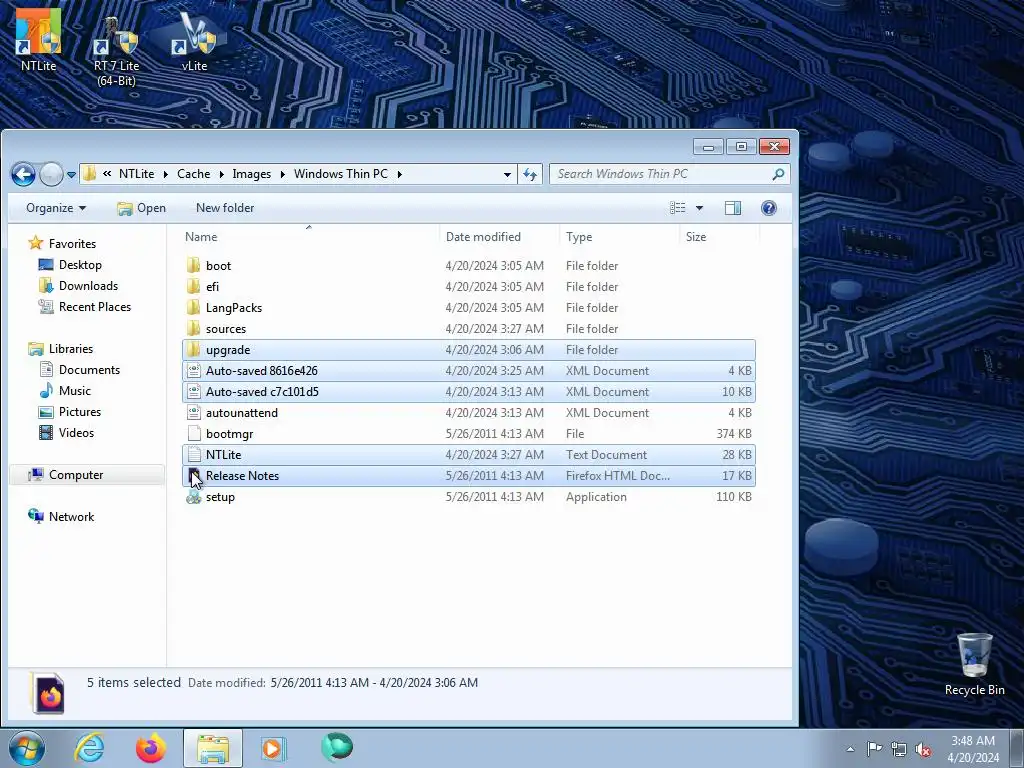Select the autounattend XML document
The image size is (1024, 768).
[469, 413]
